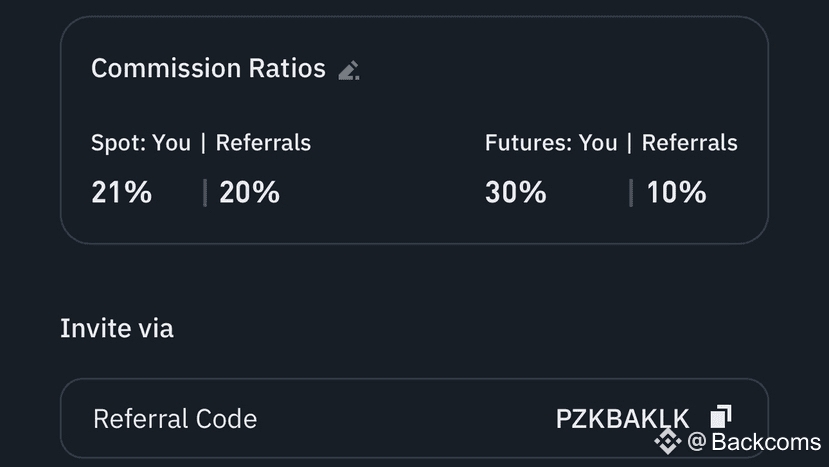This screenshot has height=467, width=829.
Task: Click the 'Spot: You' label
Action: click(140, 143)
